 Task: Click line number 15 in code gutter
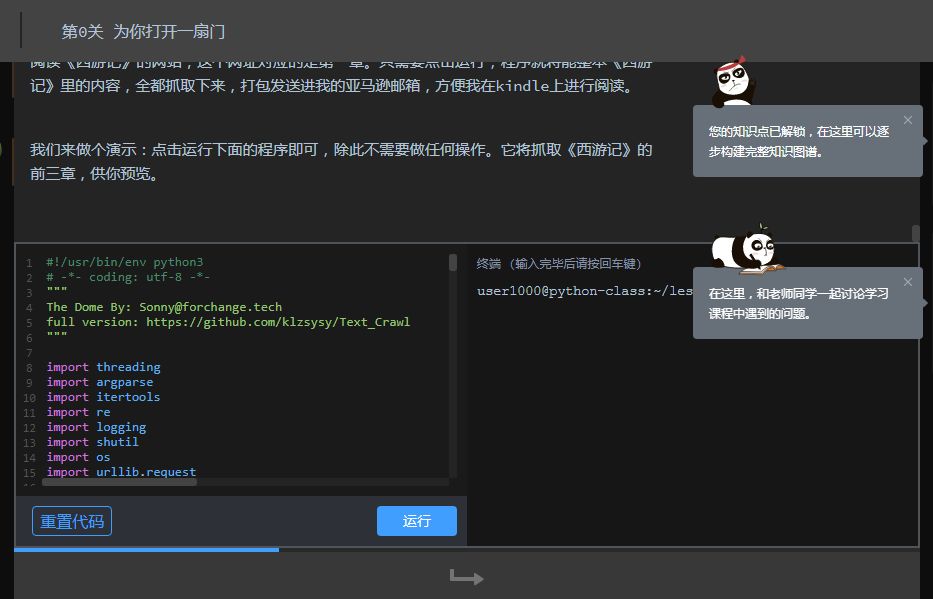pos(29,473)
